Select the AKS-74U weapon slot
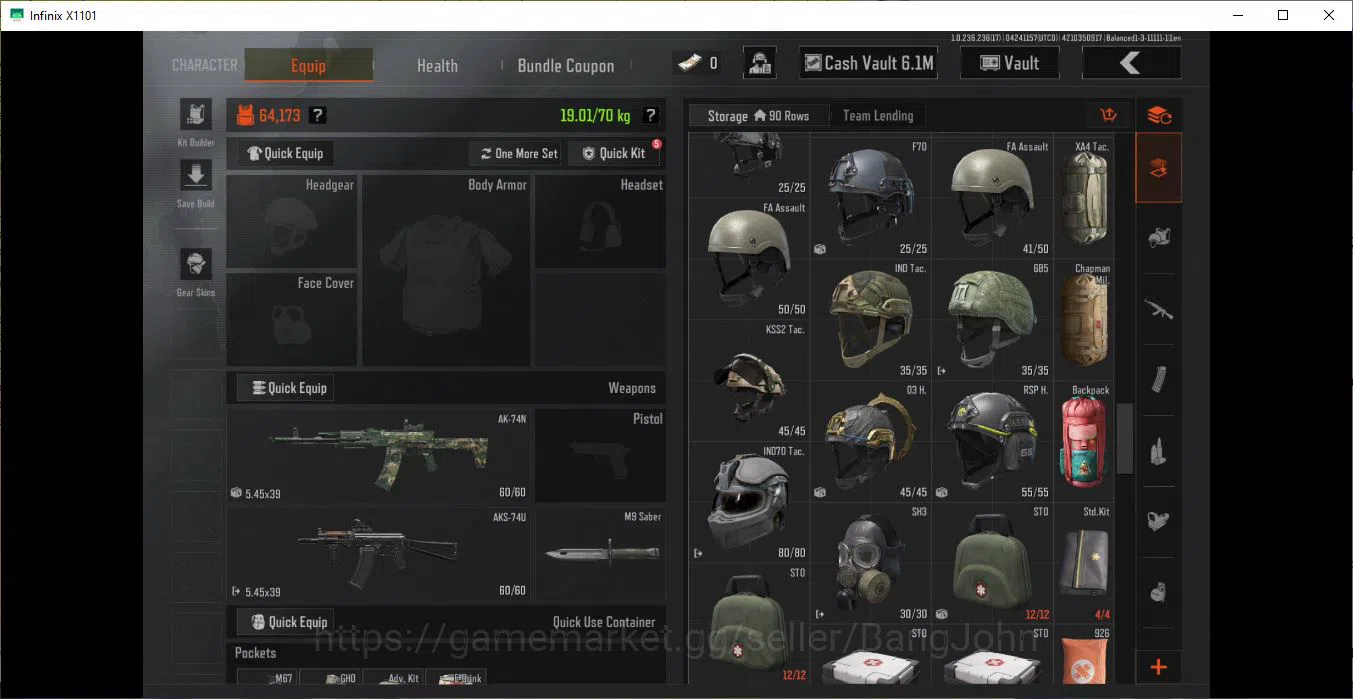 coord(379,553)
